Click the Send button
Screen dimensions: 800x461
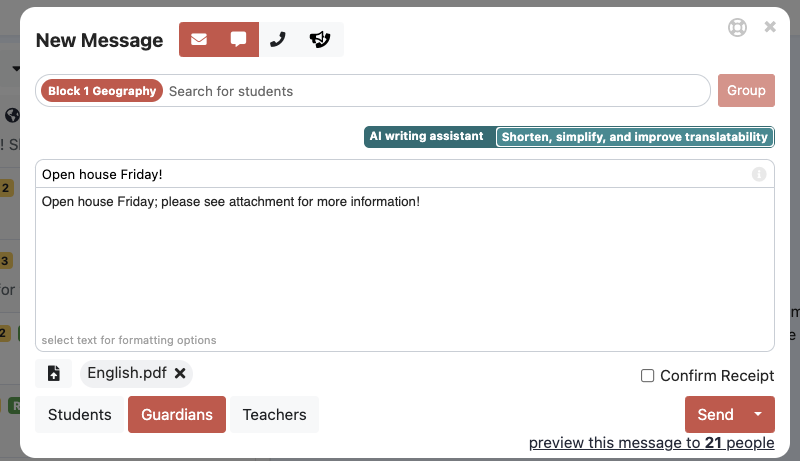(x=715, y=415)
